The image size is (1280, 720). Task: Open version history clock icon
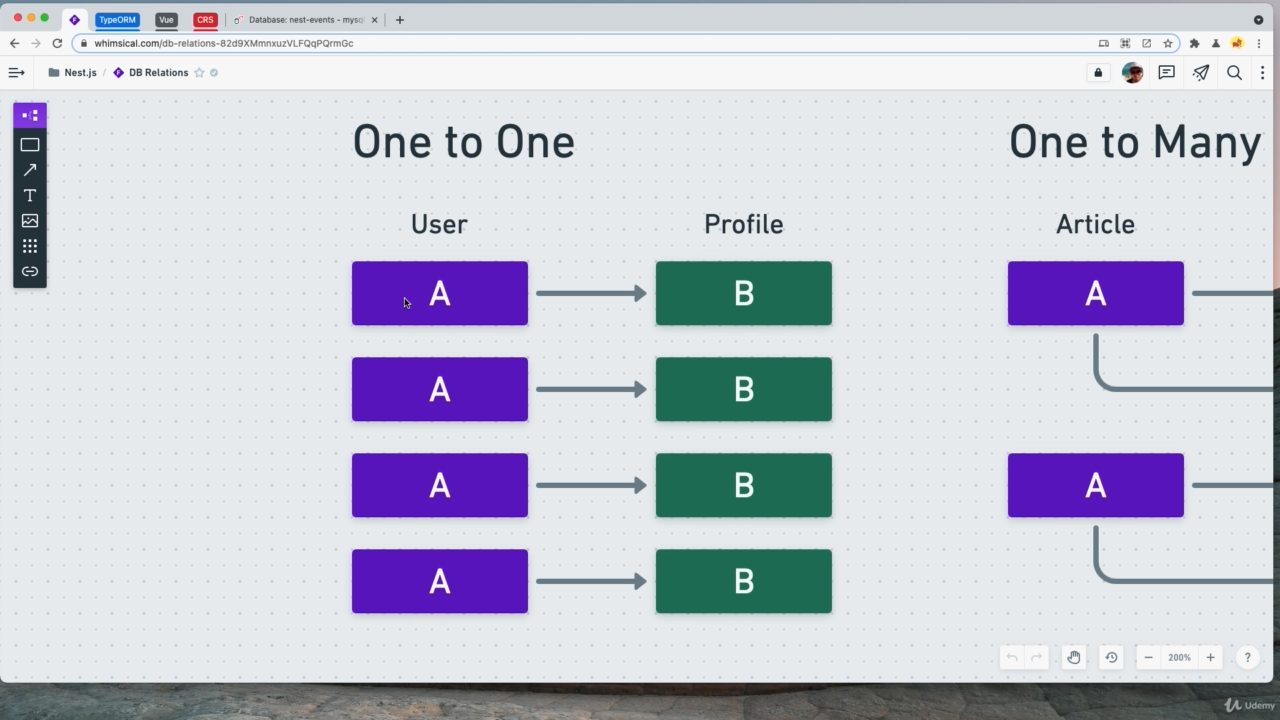[1111, 657]
